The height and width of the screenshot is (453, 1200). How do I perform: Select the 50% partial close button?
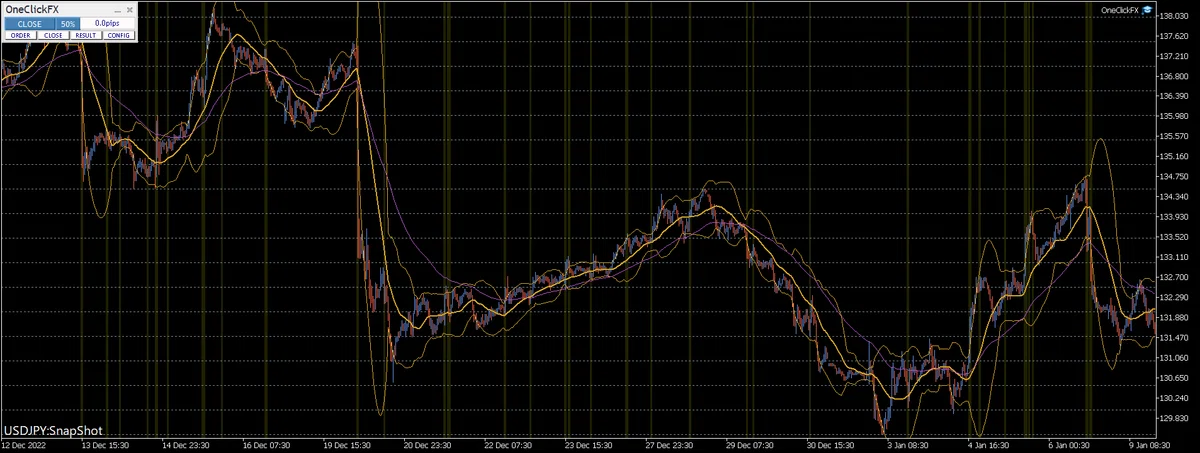pos(68,24)
